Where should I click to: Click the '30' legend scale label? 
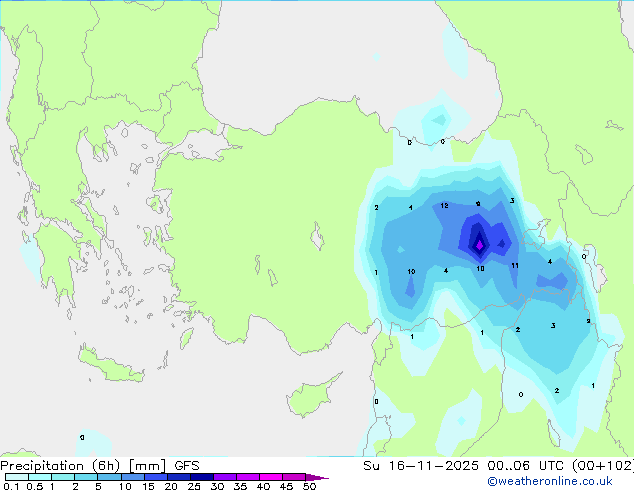pos(217,486)
